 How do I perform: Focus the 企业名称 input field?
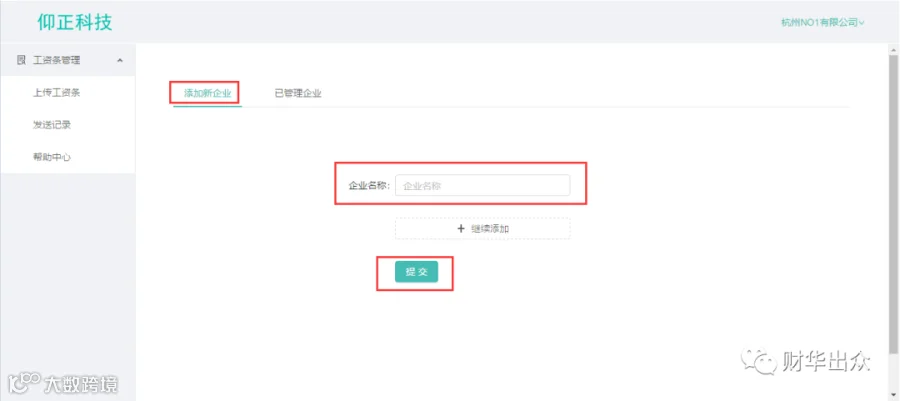tap(482, 185)
